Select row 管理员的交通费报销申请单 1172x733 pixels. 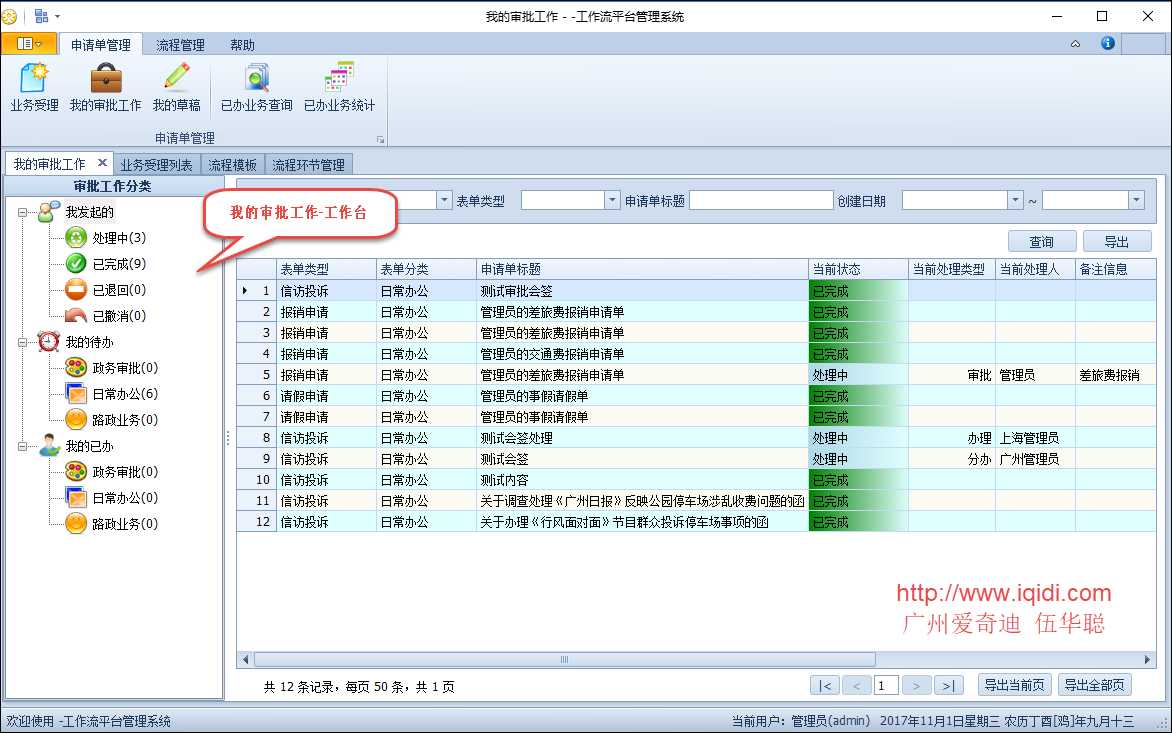click(x=696, y=354)
